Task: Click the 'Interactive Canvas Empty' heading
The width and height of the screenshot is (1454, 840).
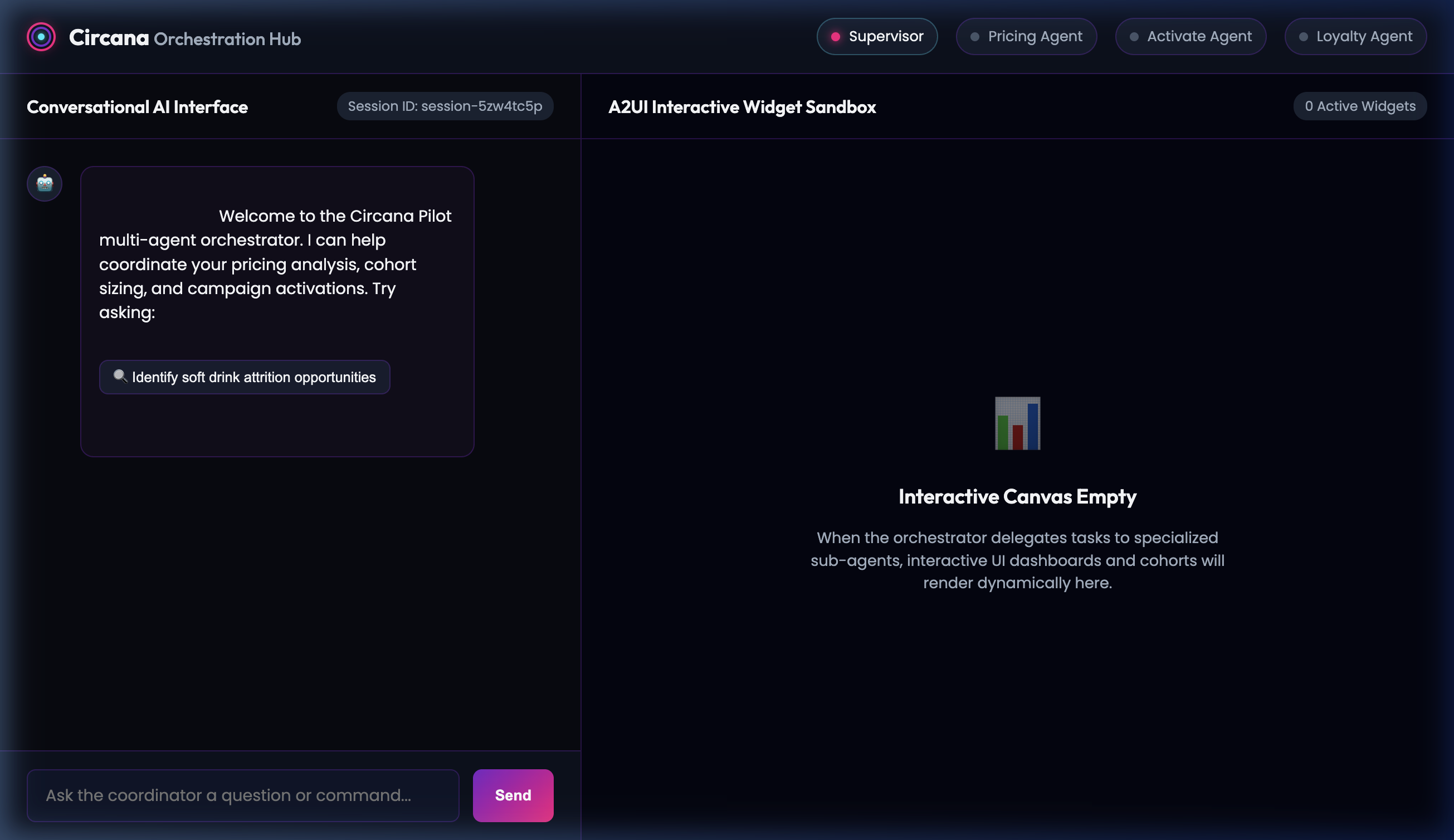Action: (x=1017, y=497)
